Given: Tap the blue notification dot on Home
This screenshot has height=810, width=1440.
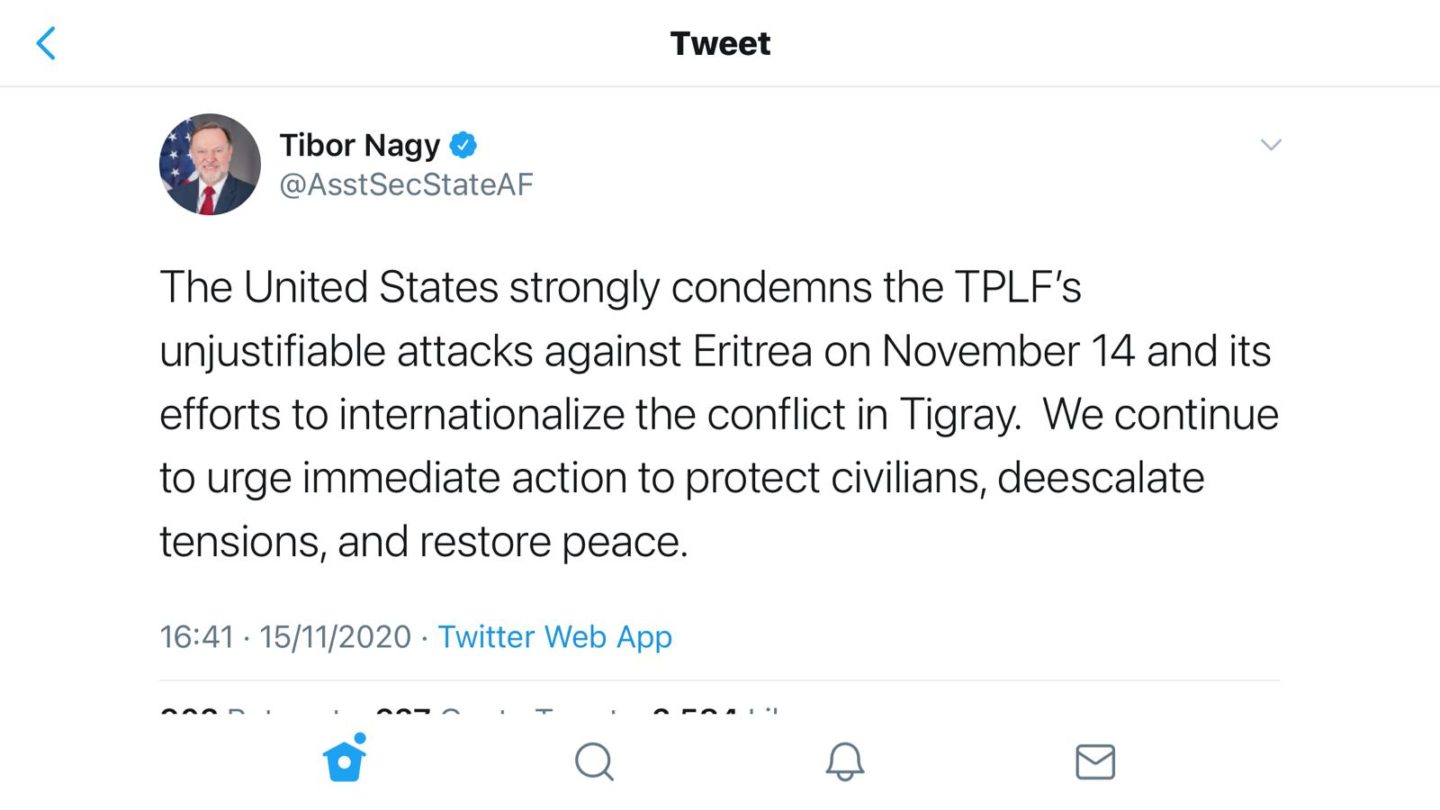Looking at the screenshot, I should coord(359,739).
